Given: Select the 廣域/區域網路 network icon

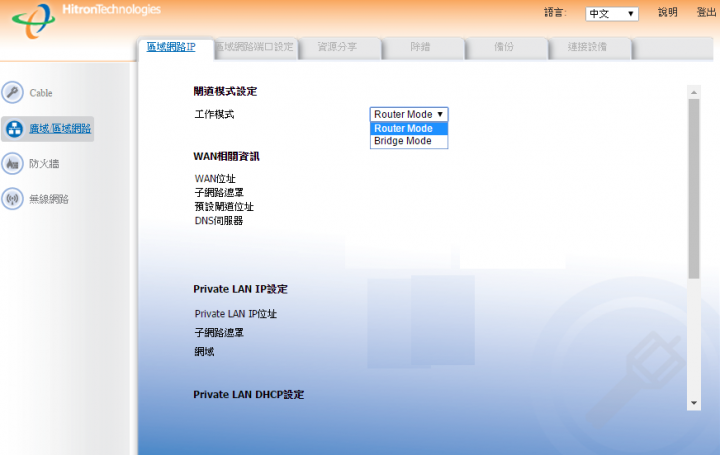Looking at the screenshot, I should click(x=14, y=129).
